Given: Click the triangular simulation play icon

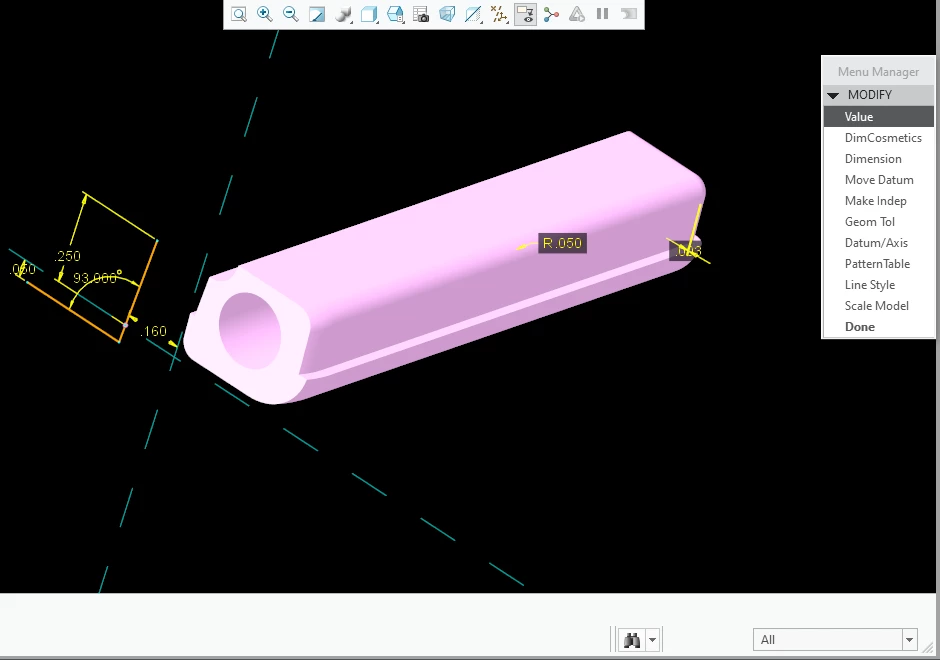Looking at the screenshot, I should pos(577,14).
